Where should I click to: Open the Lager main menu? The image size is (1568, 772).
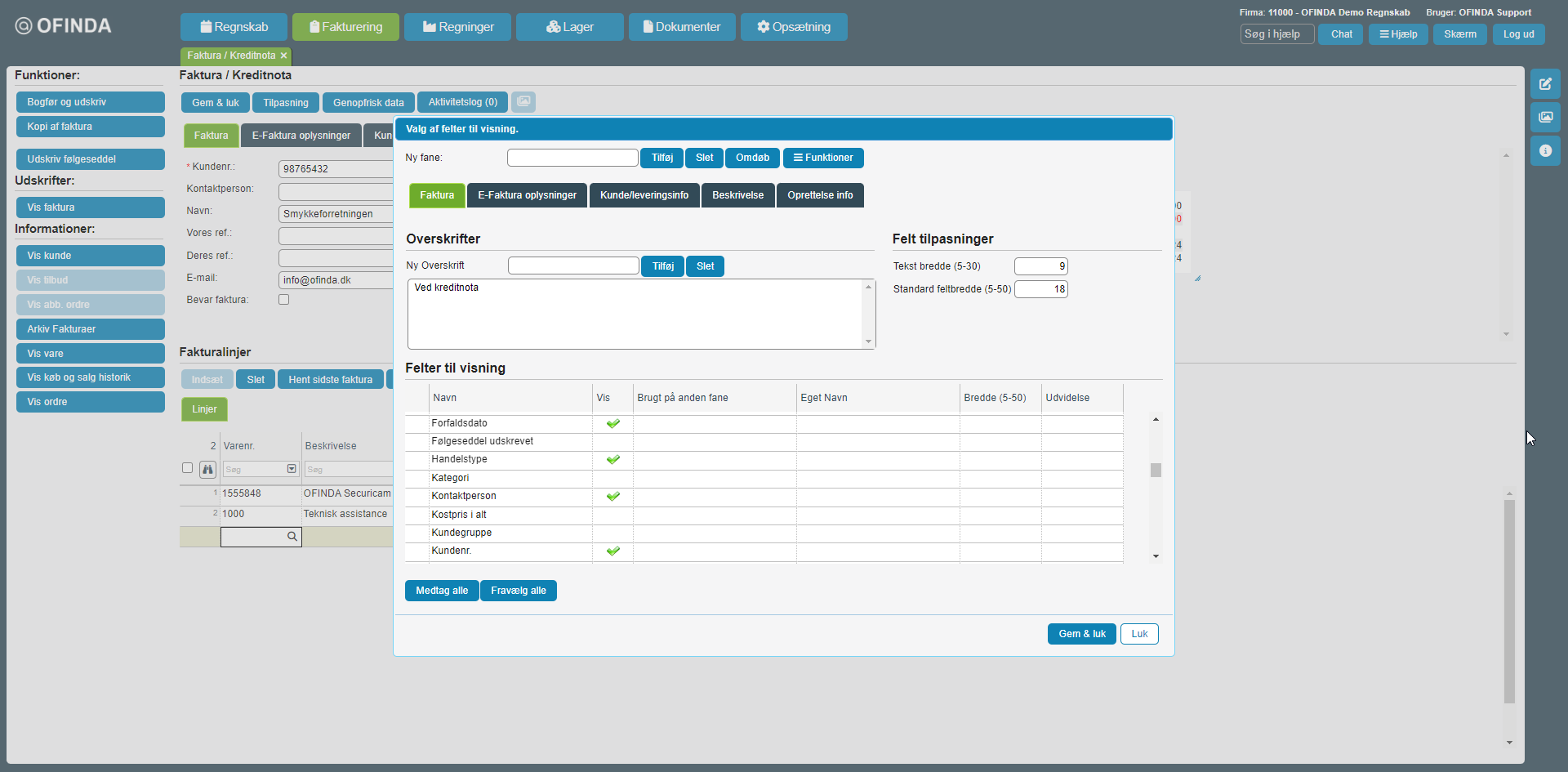coord(569,27)
